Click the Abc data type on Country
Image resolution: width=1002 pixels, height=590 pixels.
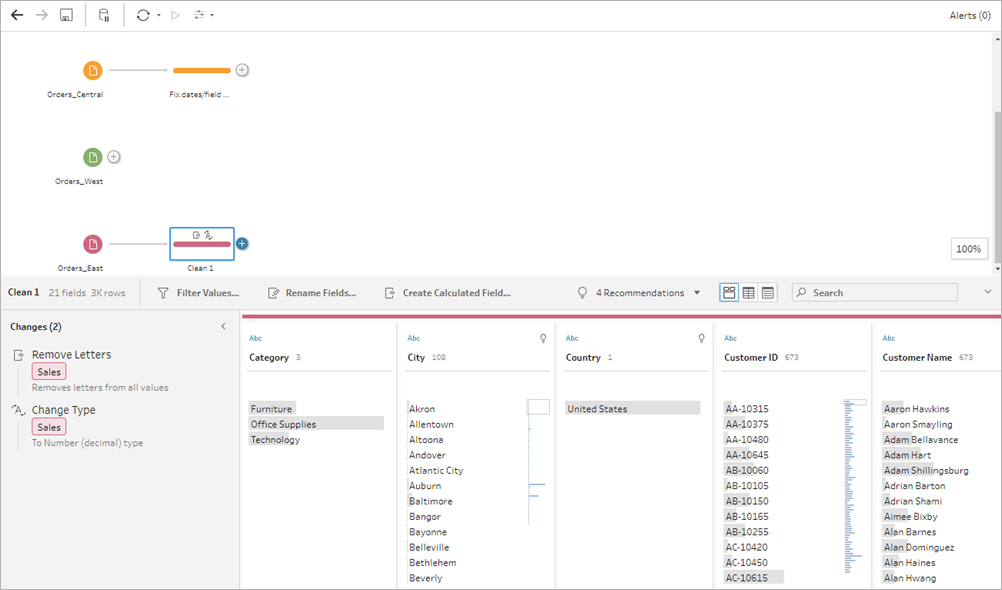tap(572, 338)
